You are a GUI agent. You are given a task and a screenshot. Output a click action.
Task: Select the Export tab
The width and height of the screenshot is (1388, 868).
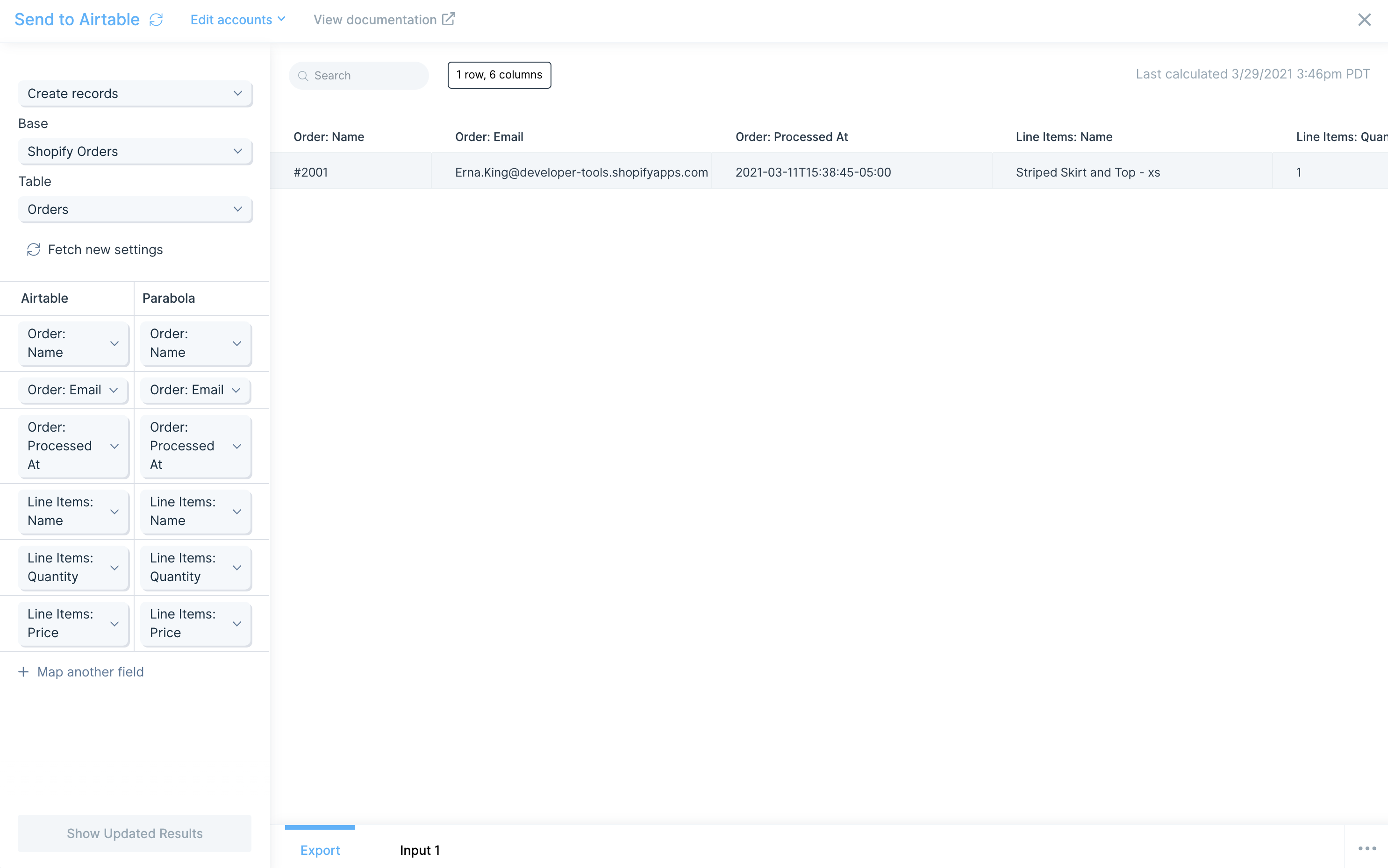click(320, 850)
